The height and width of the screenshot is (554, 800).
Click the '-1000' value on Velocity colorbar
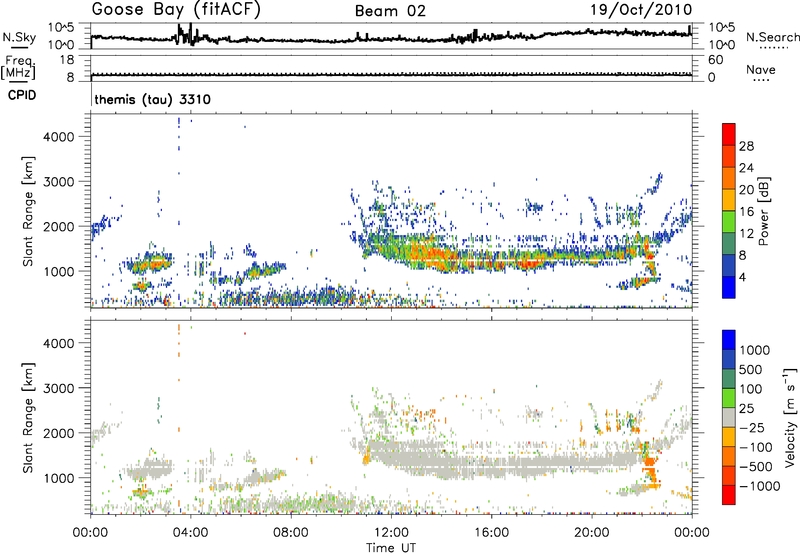pyautogui.click(x=760, y=486)
